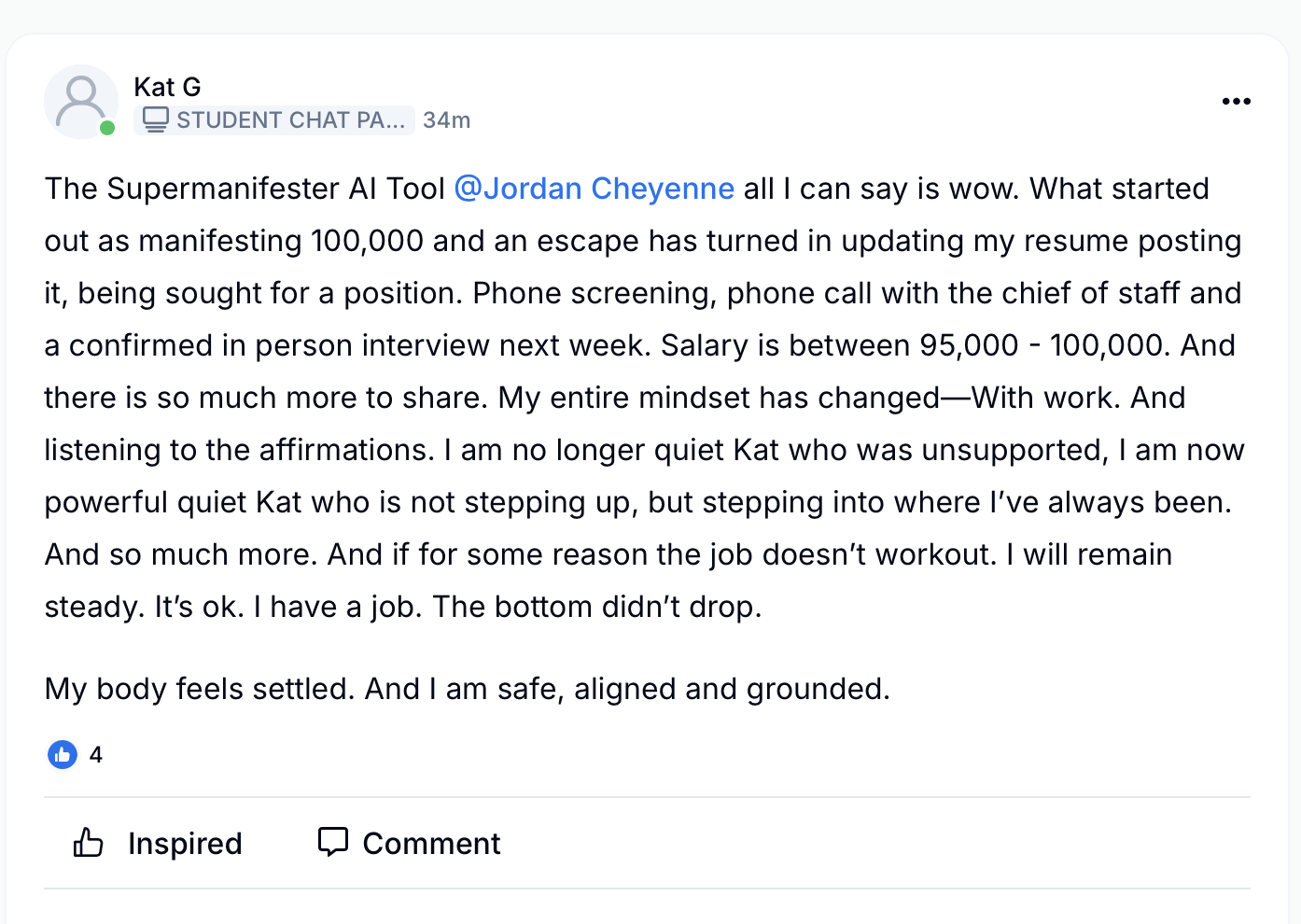Click the green online status dot
This screenshot has width=1301, height=924.
pos(107,128)
